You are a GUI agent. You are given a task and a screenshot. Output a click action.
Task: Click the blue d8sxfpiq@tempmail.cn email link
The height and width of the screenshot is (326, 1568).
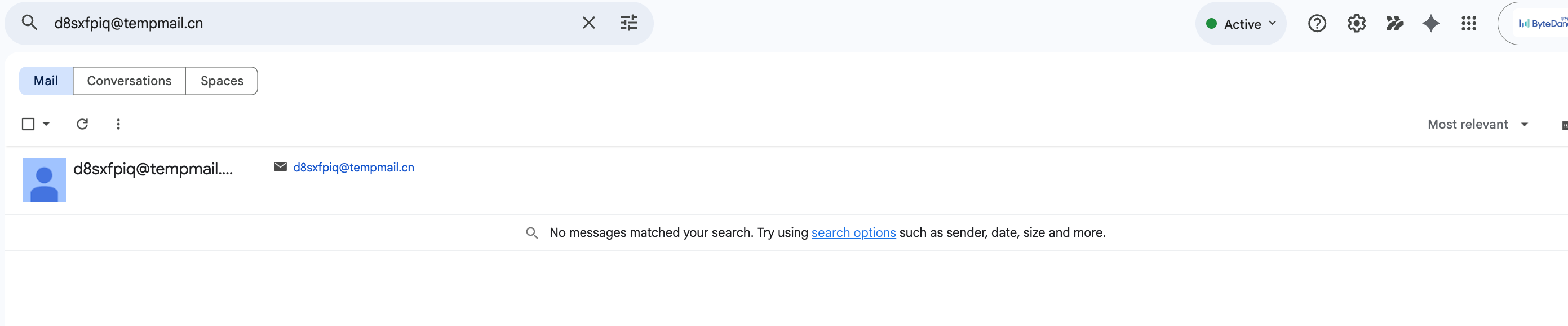(x=353, y=168)
